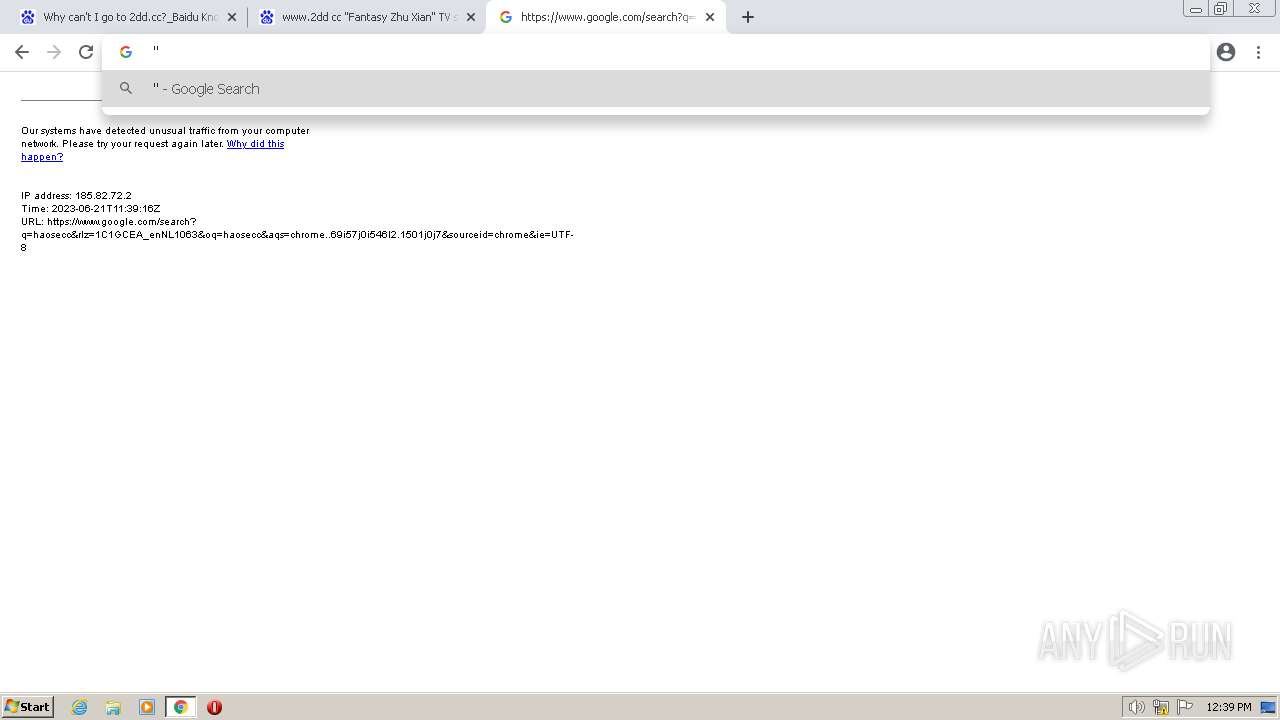Close the 'www.2dd cc Fantasy Zhu Xian' tab
The height and width of the screenshot is (720, 1280).
(x=471, y=17)
